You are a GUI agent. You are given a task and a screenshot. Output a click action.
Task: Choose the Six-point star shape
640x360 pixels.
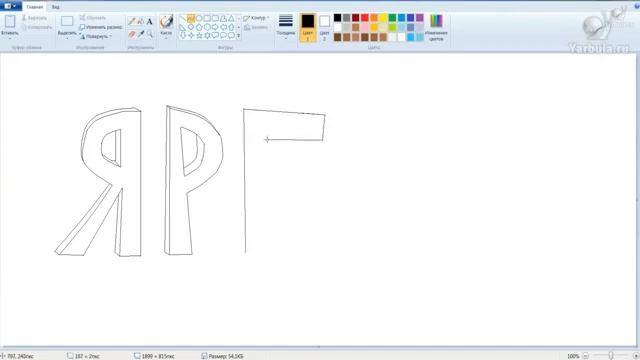207,36
